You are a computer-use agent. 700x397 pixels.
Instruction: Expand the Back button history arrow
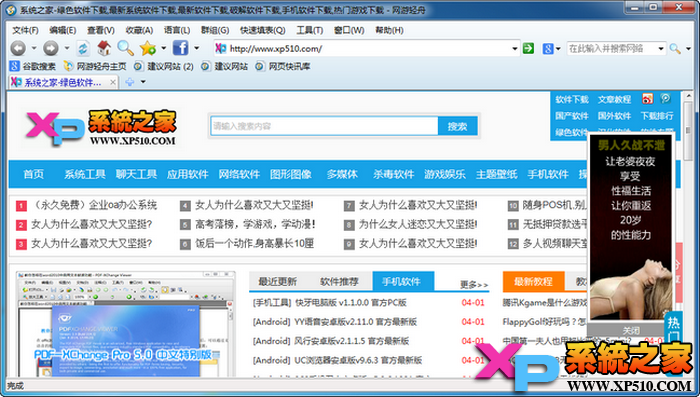point(33,48)
